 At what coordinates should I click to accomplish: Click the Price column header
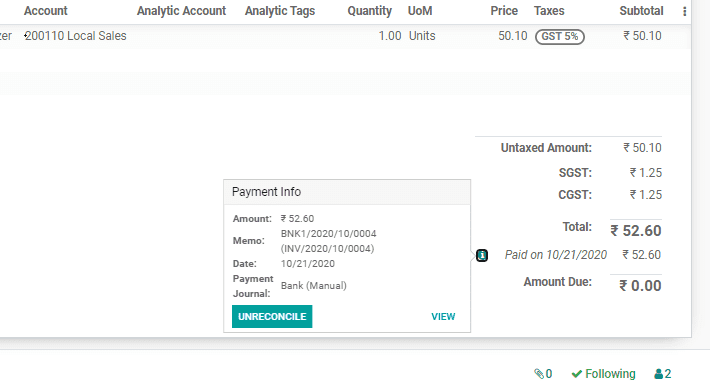[504, 11]
